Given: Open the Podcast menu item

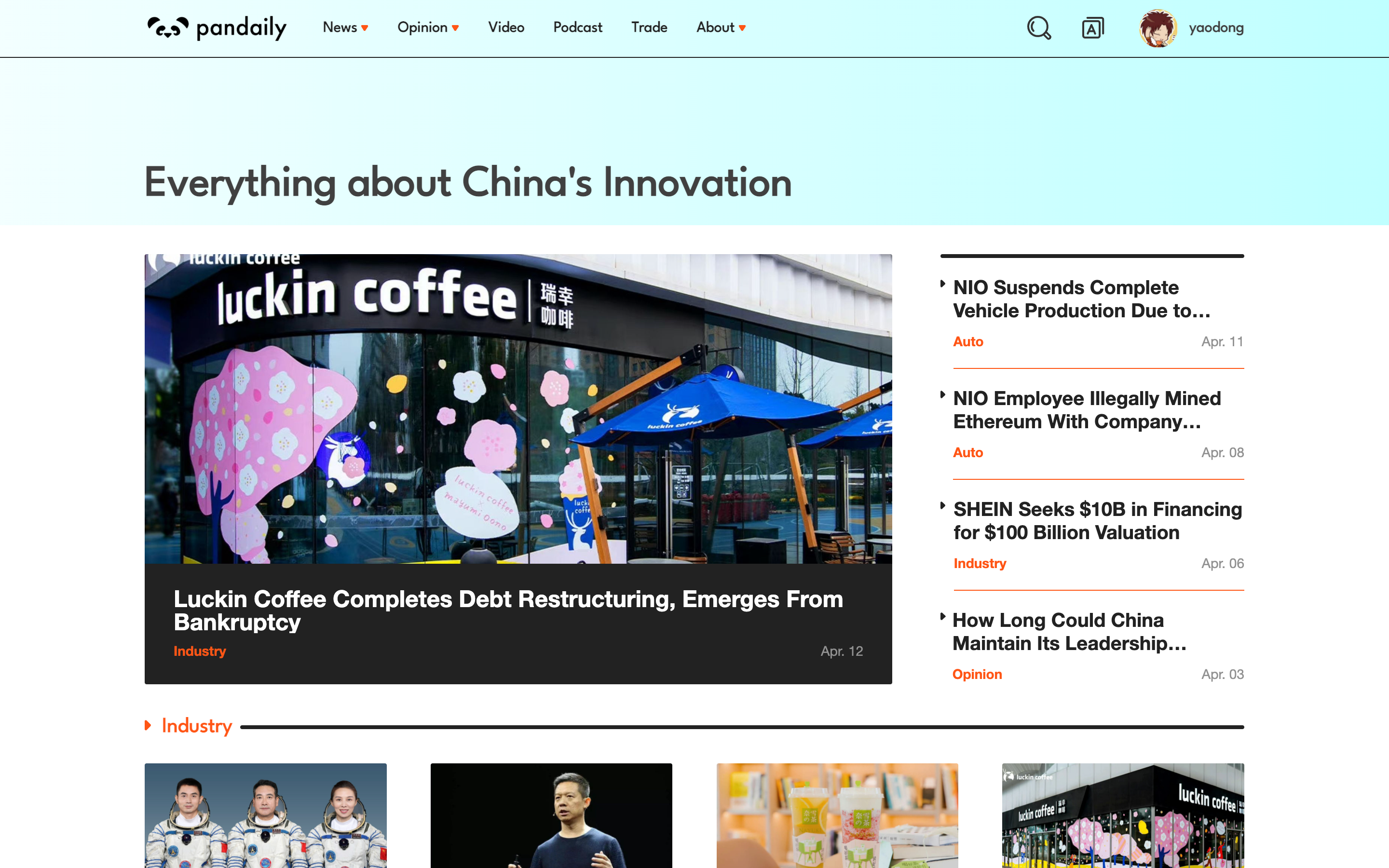Looking at the screenshot, I should (x=577, y=27).
